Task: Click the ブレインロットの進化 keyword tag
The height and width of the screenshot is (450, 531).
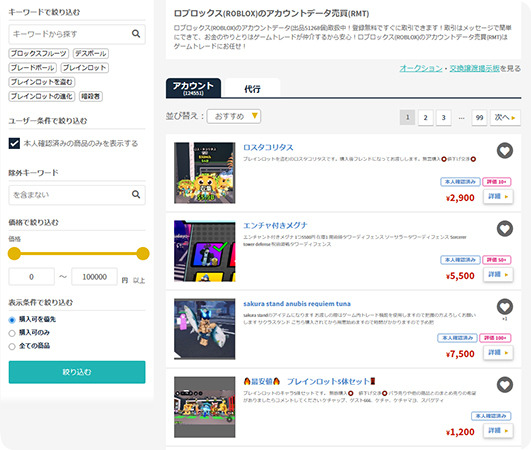Action: pos(42,96)
